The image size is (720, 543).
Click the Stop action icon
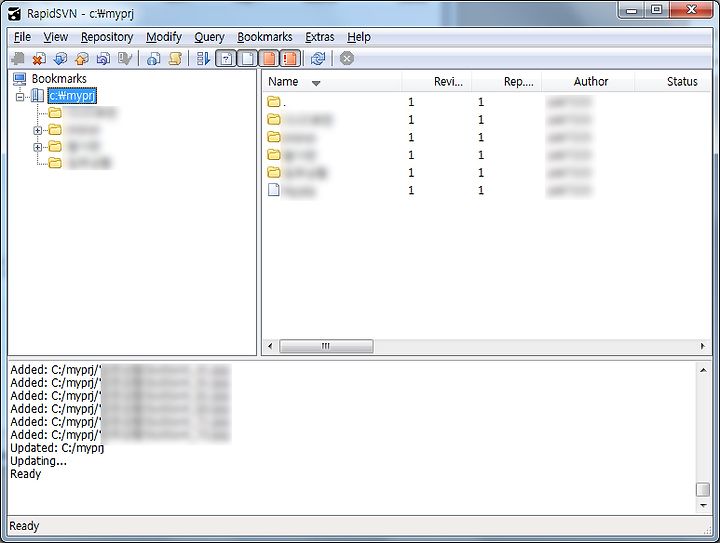[x=347, y=58]
